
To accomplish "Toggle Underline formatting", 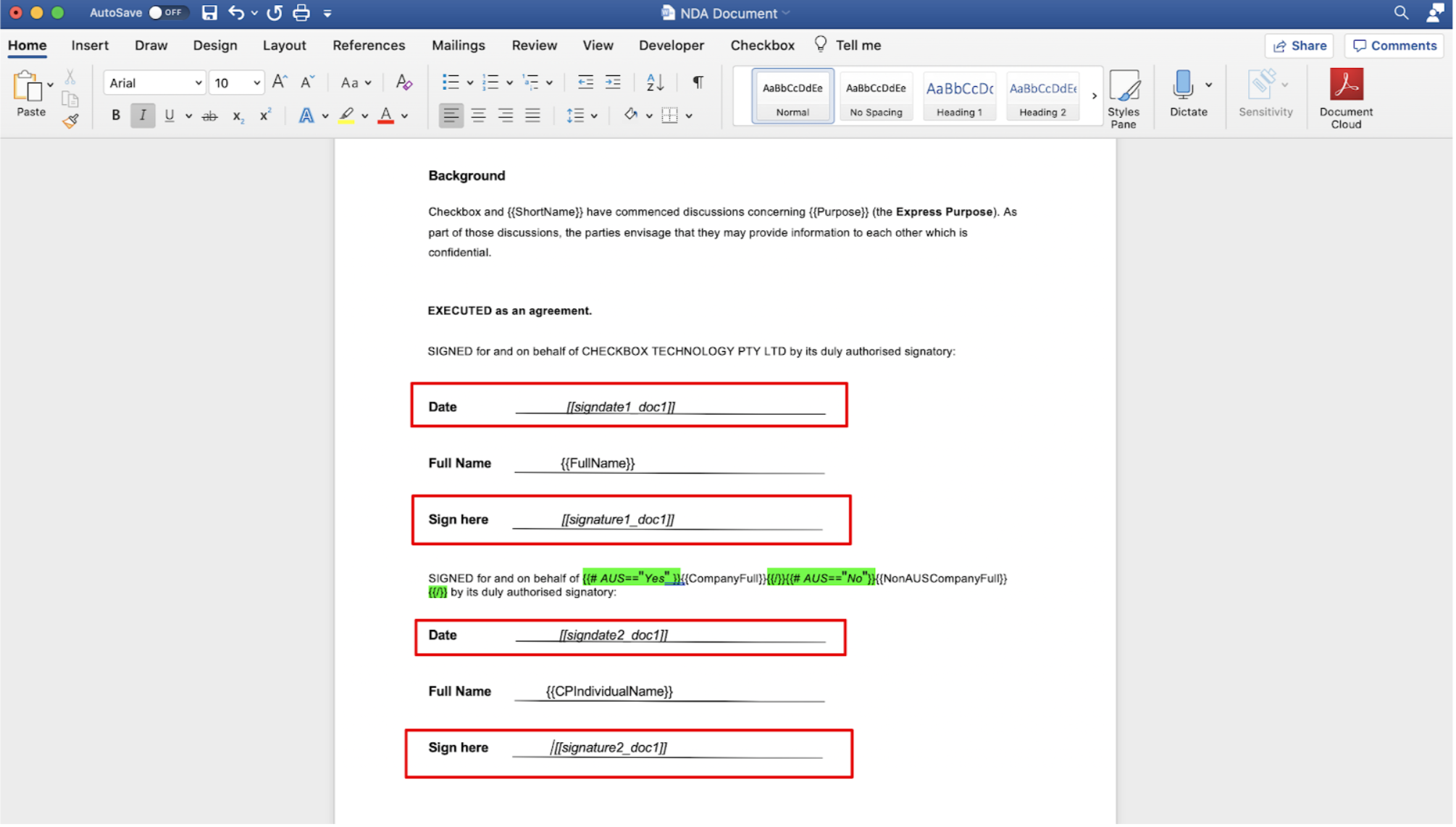I will pyautogui.click(x=170, y=115).
